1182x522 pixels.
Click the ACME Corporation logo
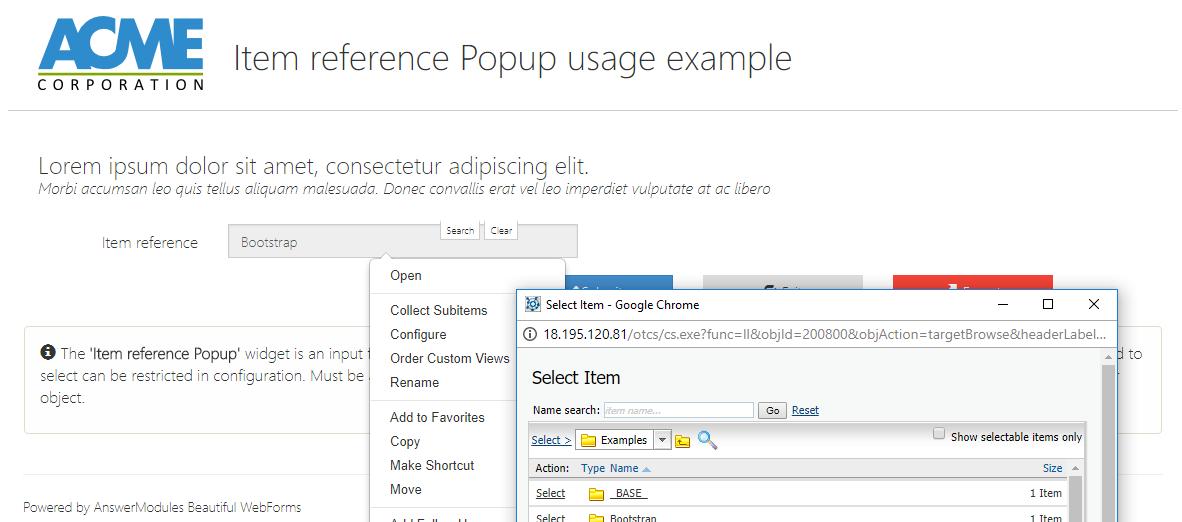[121, 56]
